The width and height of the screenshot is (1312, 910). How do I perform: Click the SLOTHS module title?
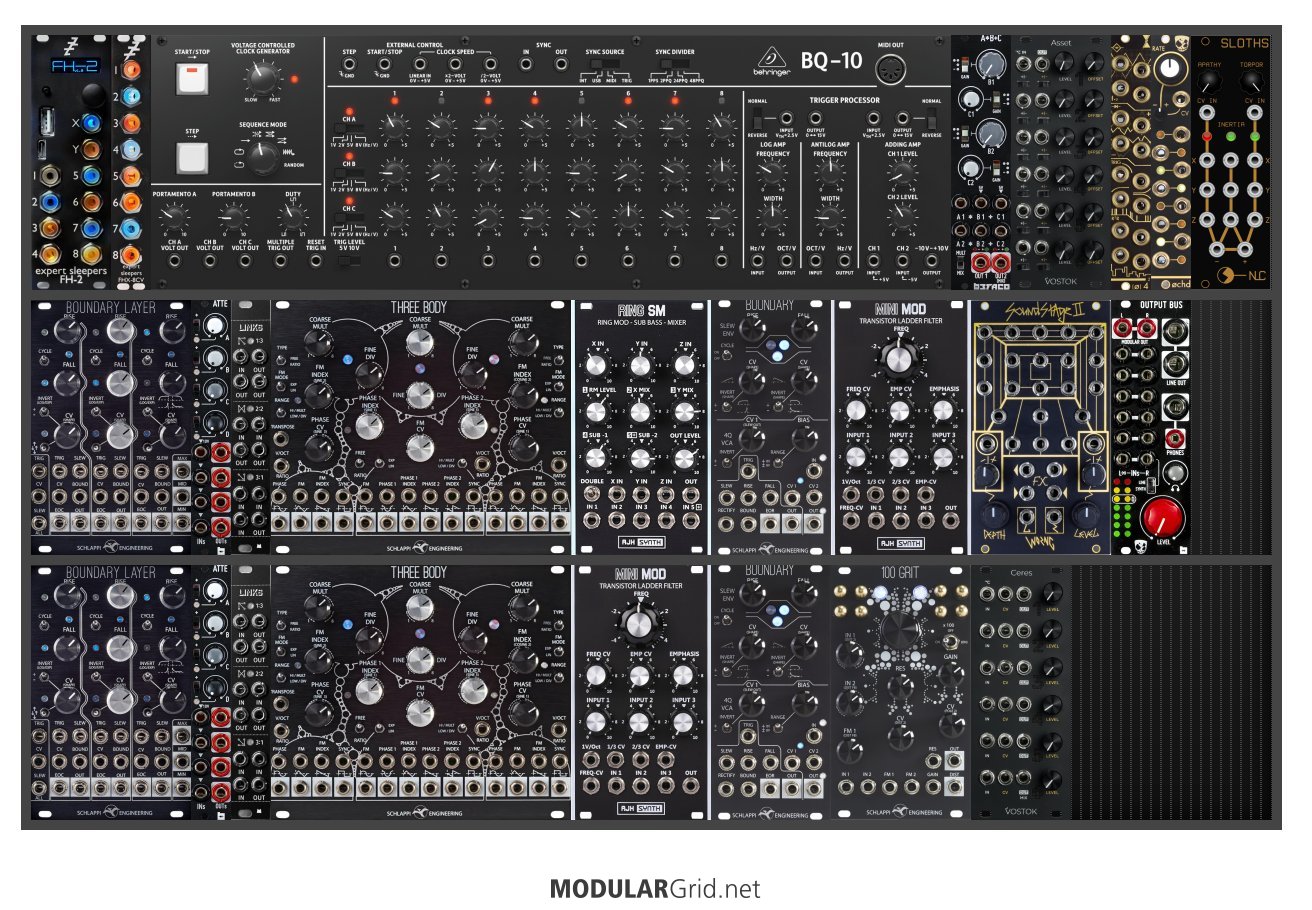click(1244, 43)
